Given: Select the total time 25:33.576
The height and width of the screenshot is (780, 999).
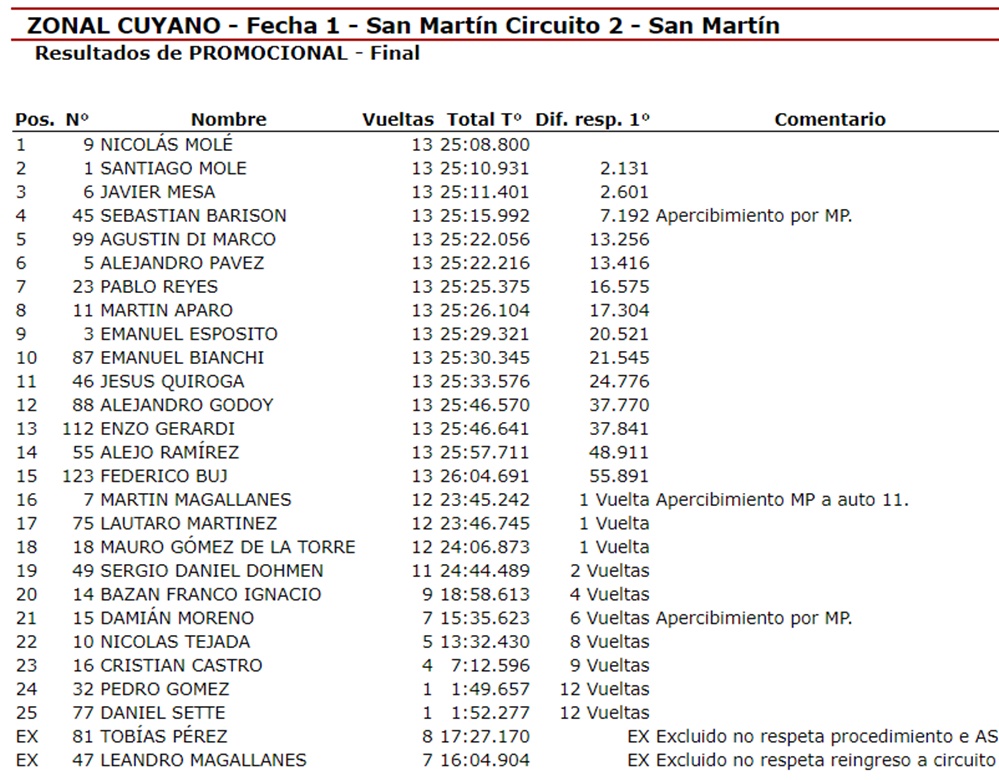Looking at the screenshot, I should (x=485, y=381).
